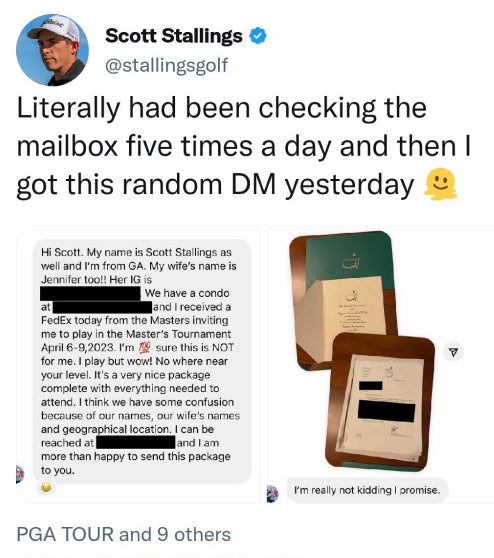Open the left DM screenshot image
The height and width of the screenshot is (558, 494).
(139, 364)
